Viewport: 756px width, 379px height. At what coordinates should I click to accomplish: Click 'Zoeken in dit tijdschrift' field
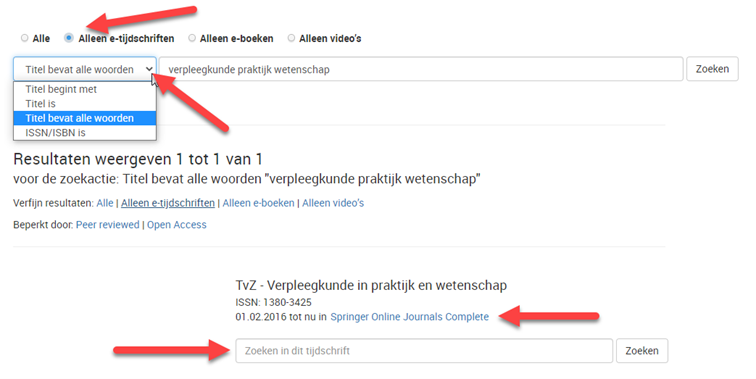click(424, 351)
